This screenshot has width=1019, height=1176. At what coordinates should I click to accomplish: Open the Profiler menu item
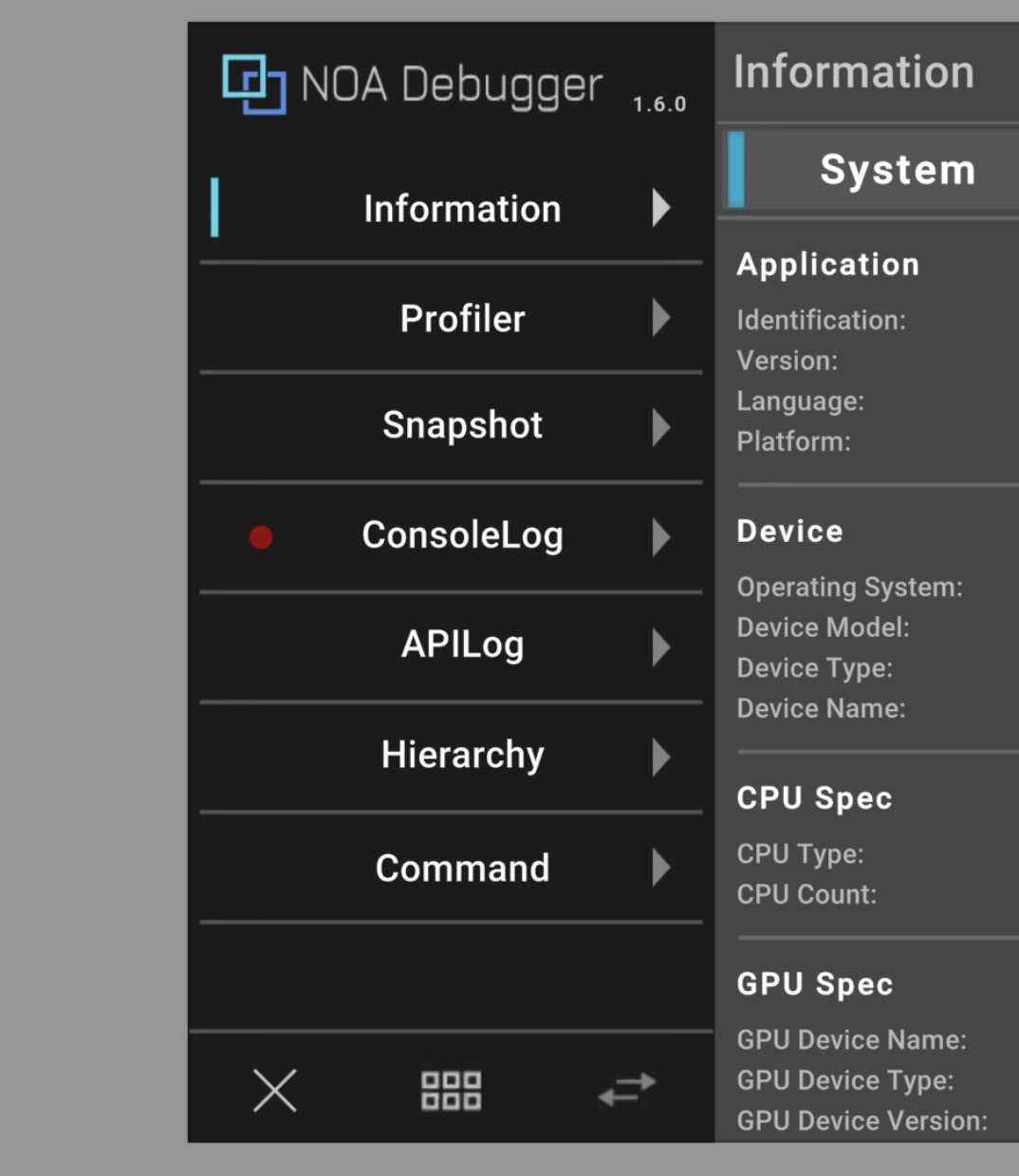[451, 318]
